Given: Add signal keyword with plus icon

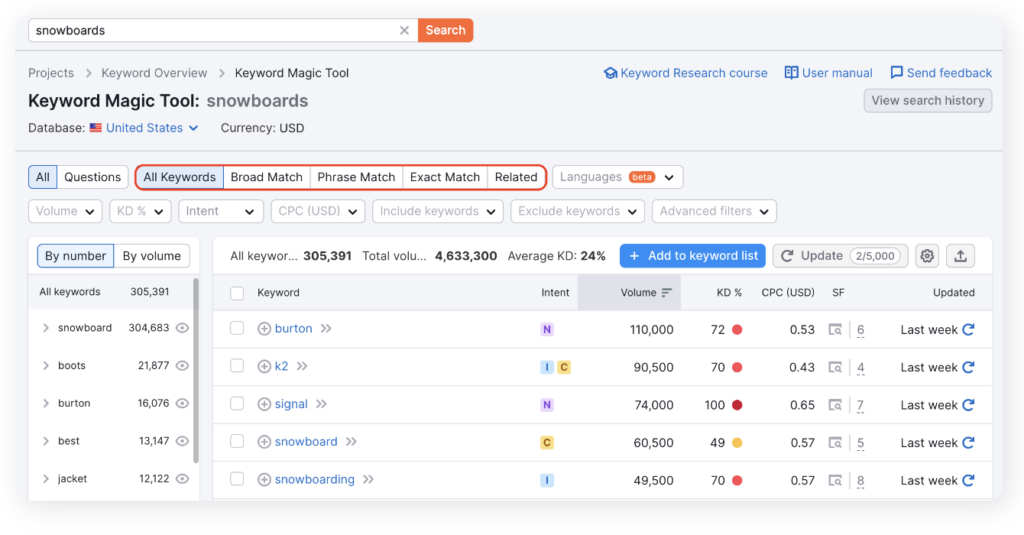Looking at the screenshot, I should pyautogui.click(x=264, y=404).
